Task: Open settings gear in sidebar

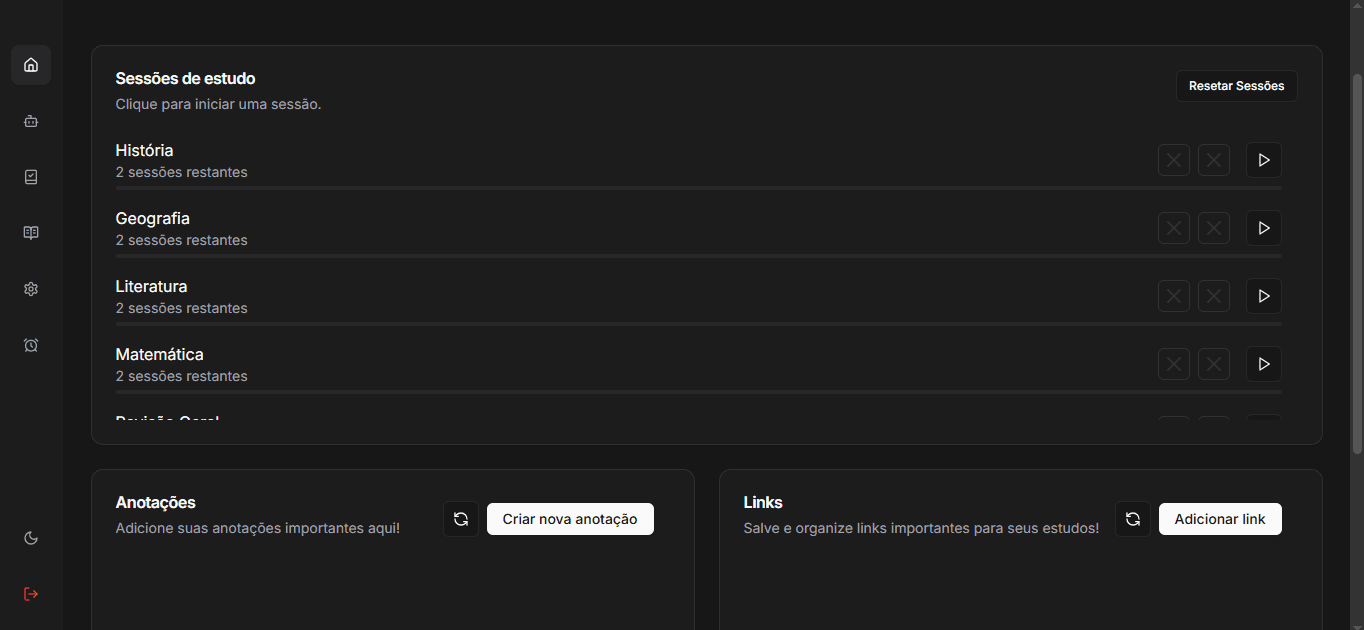Action: (31, 289)
